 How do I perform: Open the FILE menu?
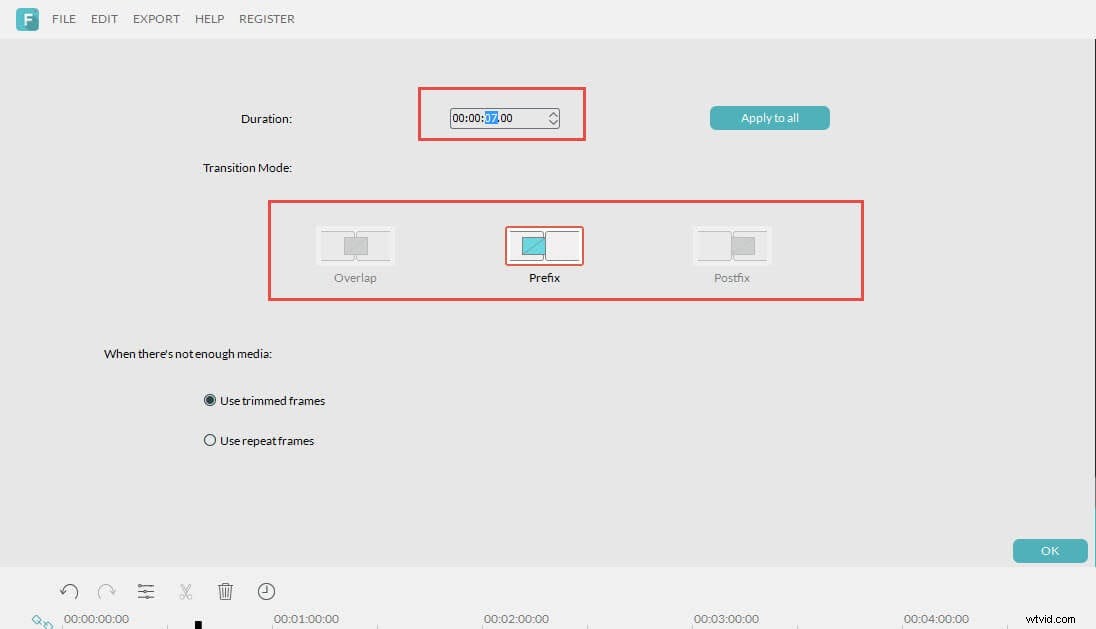tap(63, 18)
